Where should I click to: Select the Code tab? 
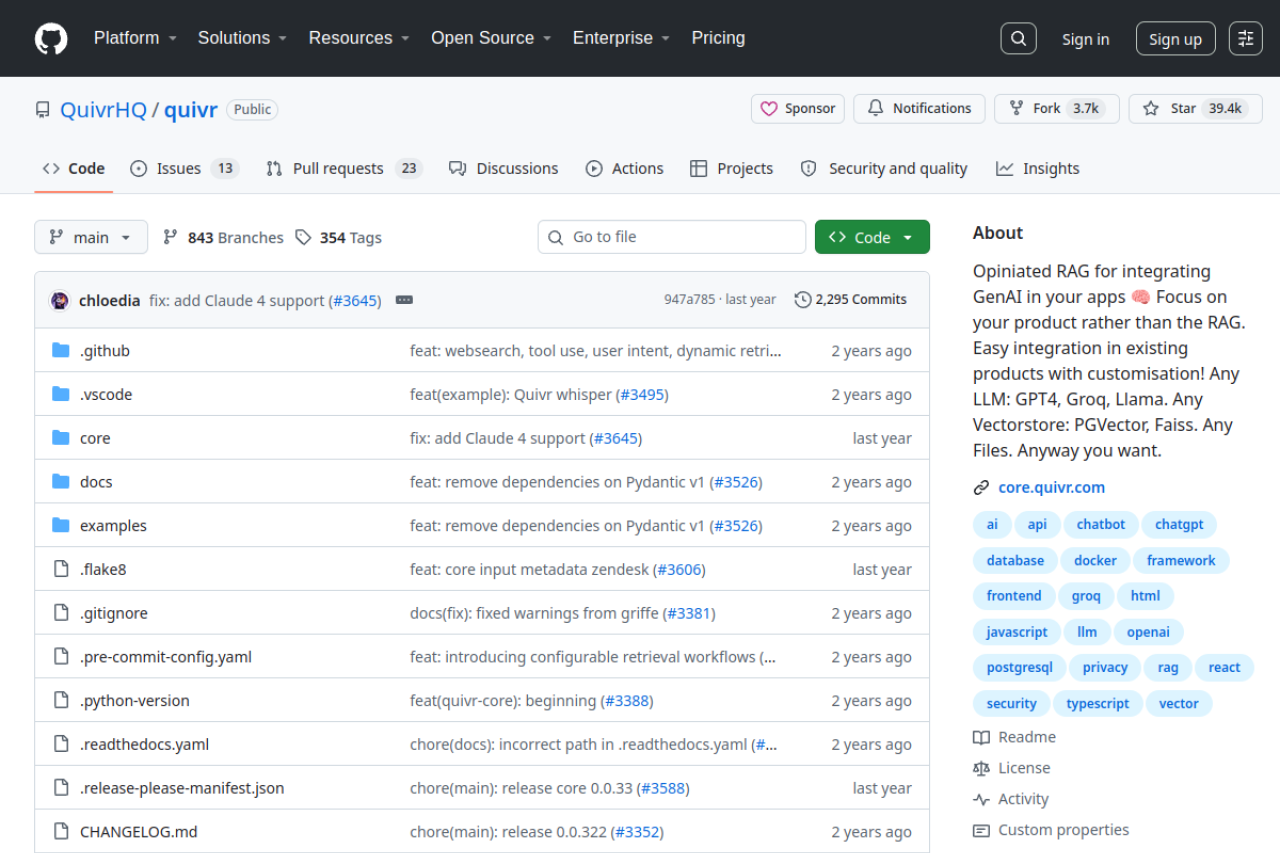(x=74, y=169)
